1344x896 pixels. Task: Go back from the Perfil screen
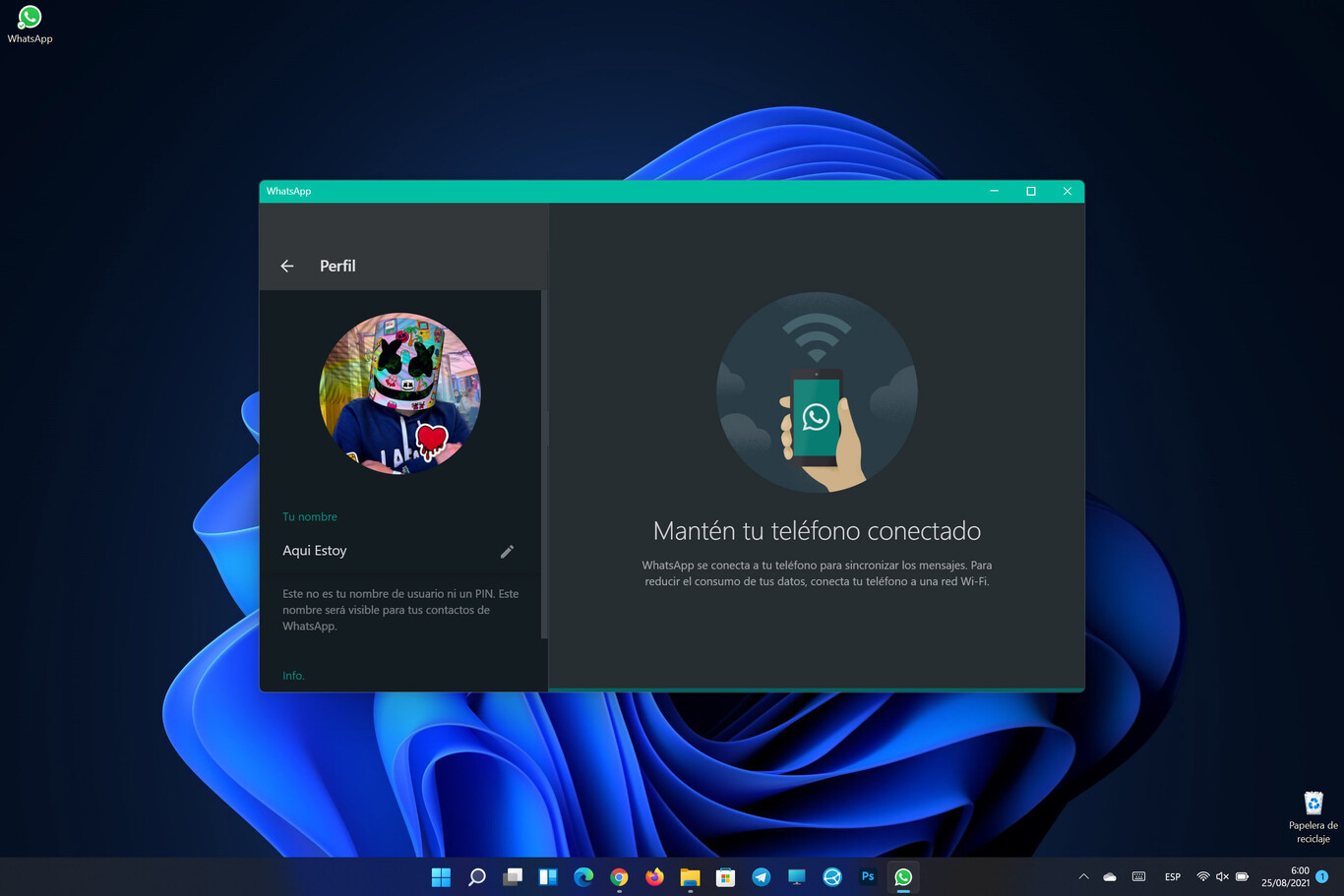[x=286, y=266]
